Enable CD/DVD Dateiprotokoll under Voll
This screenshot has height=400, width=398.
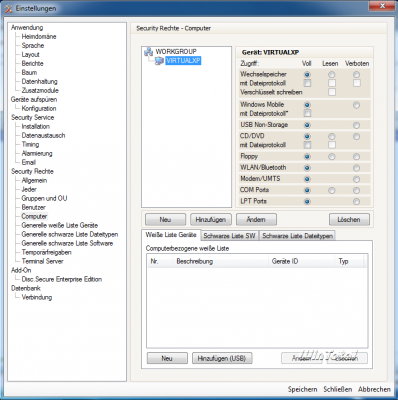[307, 145]
